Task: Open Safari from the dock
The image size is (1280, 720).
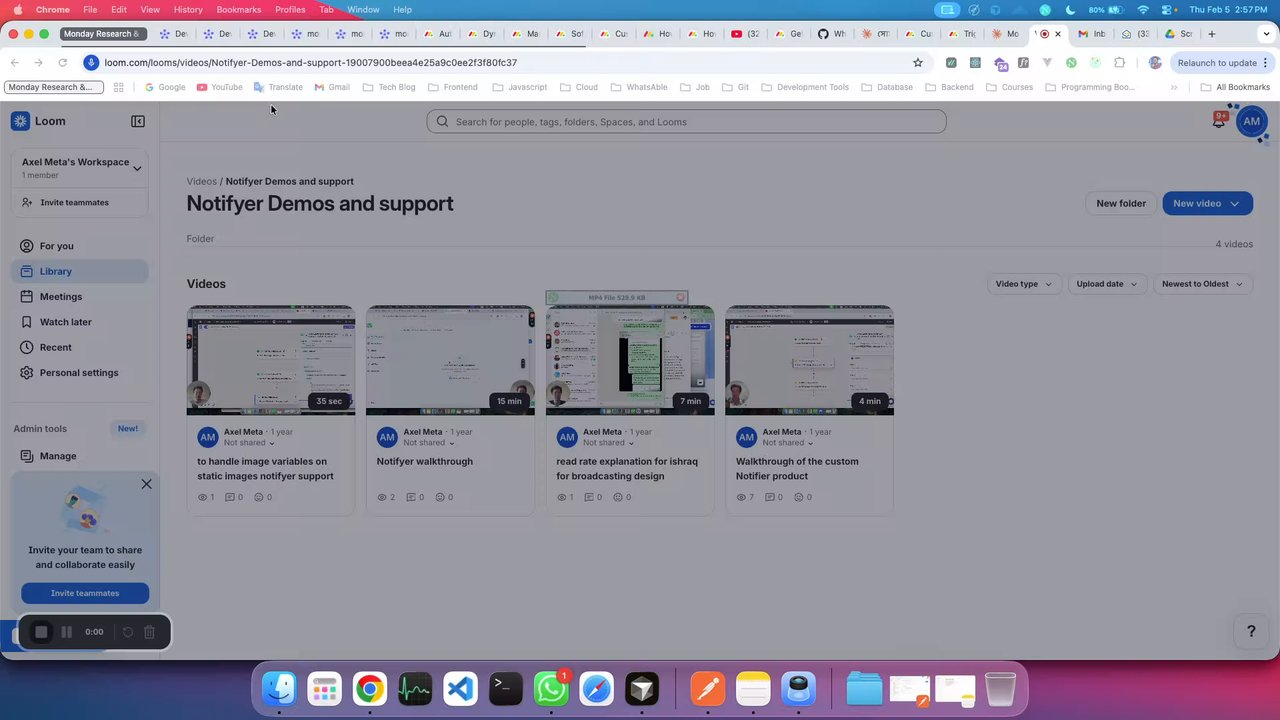Action: pos(596,689)
